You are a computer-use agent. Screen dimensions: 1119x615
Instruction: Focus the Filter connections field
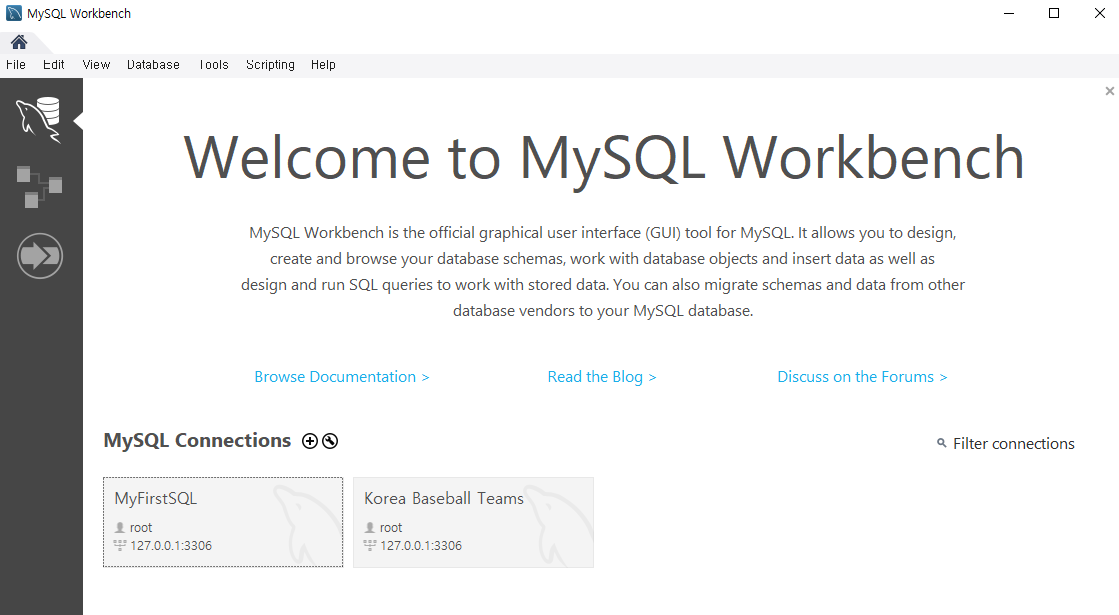(x=1013, y=444)
